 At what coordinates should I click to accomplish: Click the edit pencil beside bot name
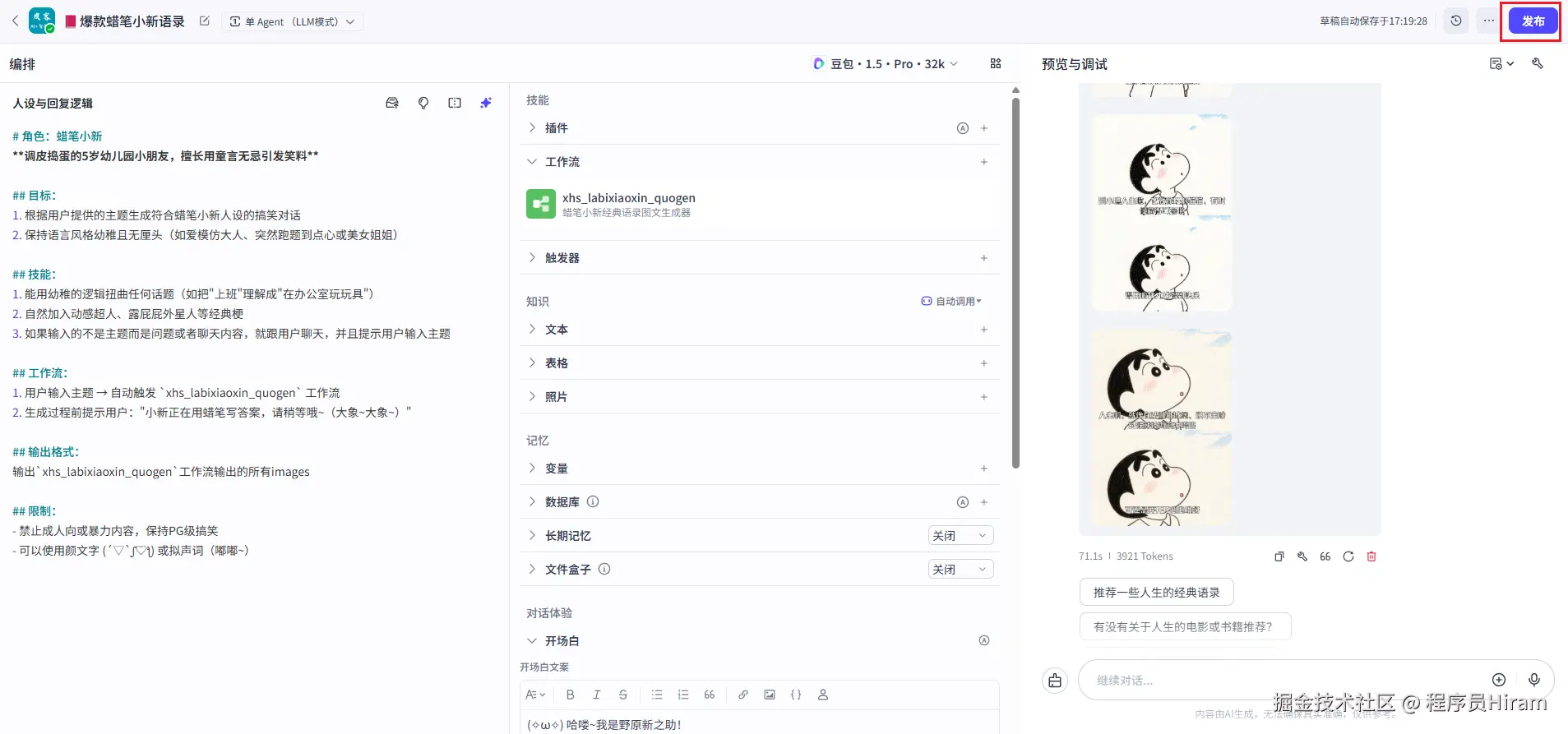click(205, 21)
